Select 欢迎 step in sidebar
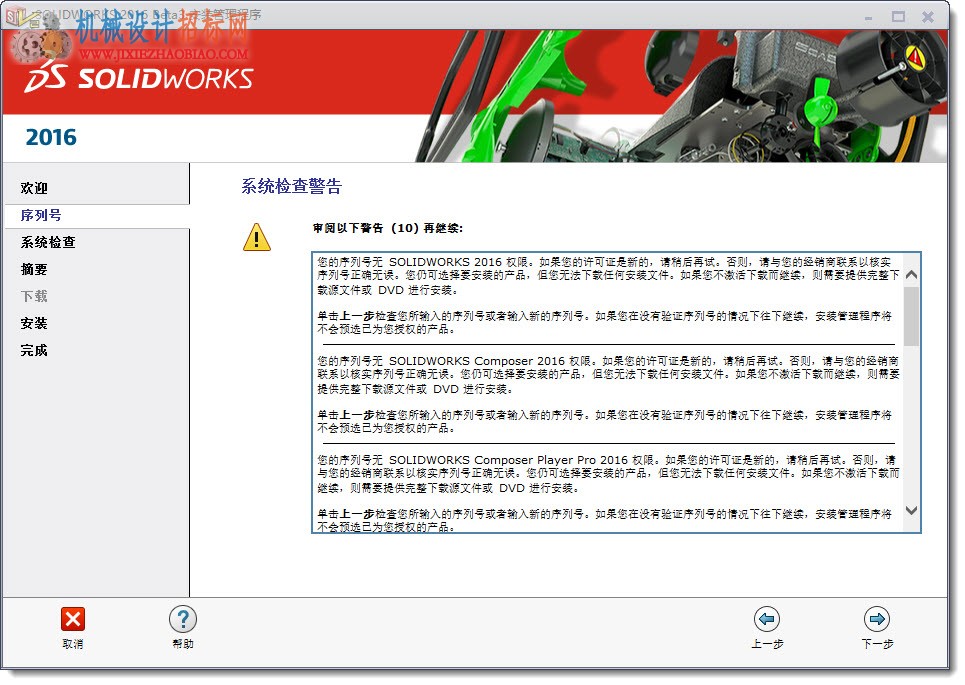 [x=34, y=188]
